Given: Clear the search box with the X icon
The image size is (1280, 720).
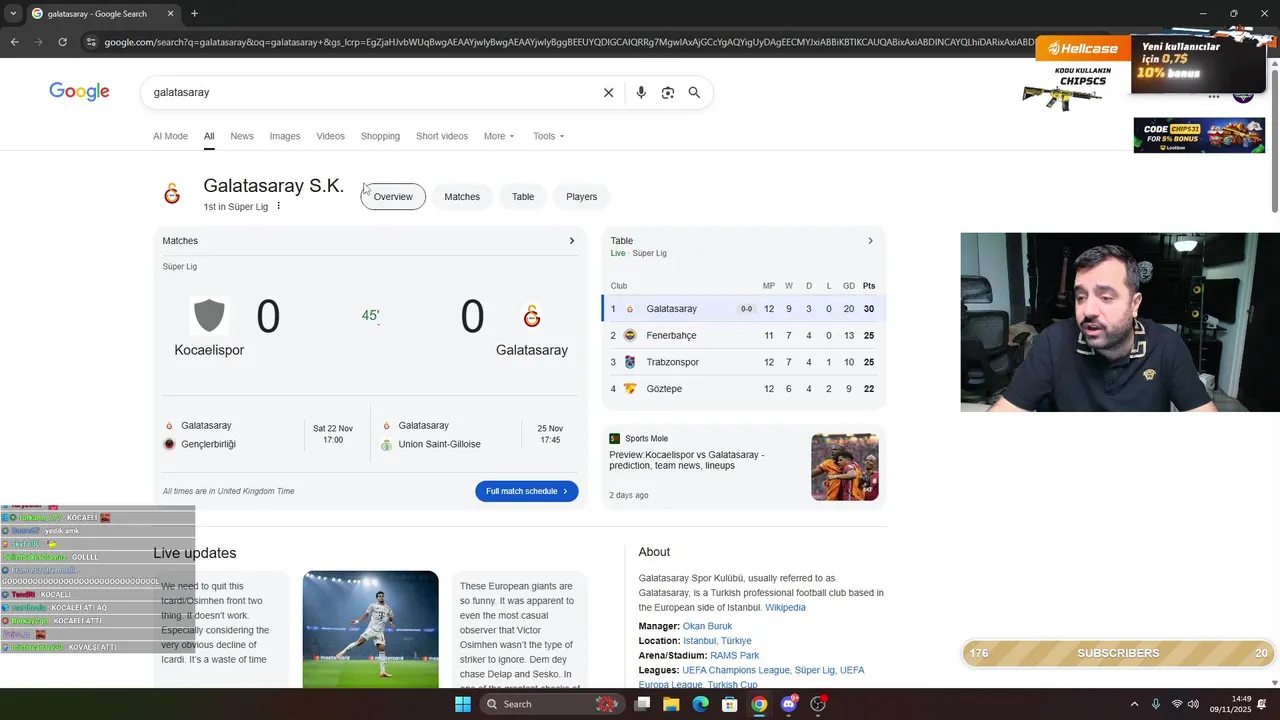Looking at the screenshot, I should click(608, 92).
